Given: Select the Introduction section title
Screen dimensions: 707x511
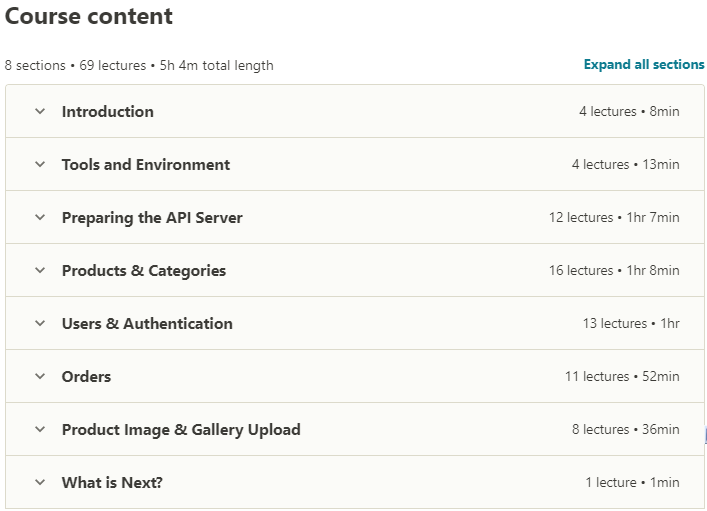Looking at the screenshot, I should (x=108, y=111).
